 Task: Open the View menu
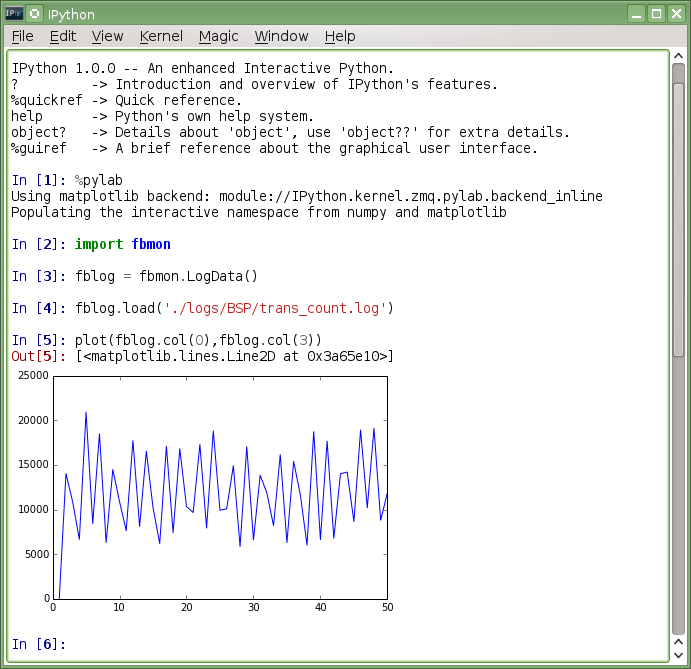(x=107, y=36)
